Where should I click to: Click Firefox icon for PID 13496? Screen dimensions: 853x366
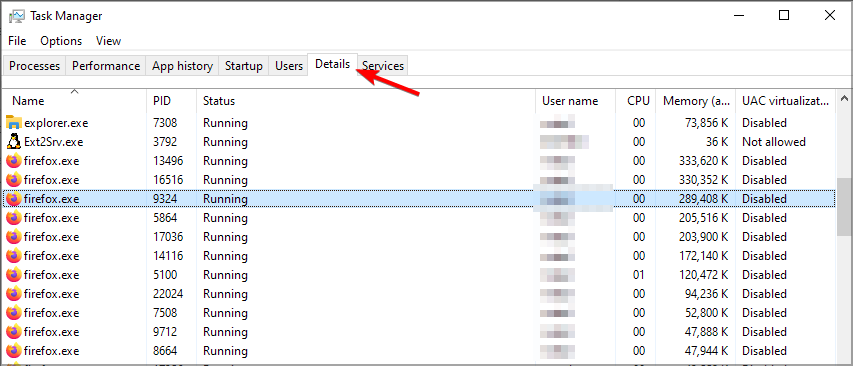14,161
